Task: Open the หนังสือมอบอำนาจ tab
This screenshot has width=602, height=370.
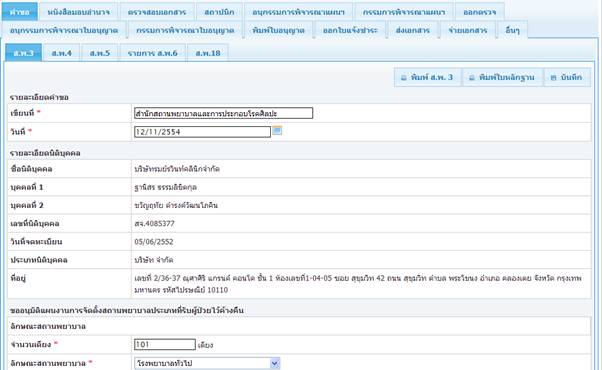Action: tap(79, 12)
